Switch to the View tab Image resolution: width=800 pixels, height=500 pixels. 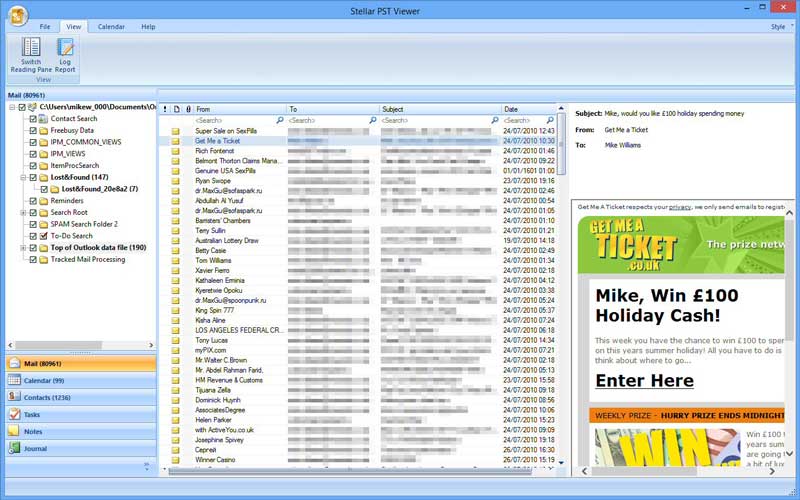coord(73,27)
